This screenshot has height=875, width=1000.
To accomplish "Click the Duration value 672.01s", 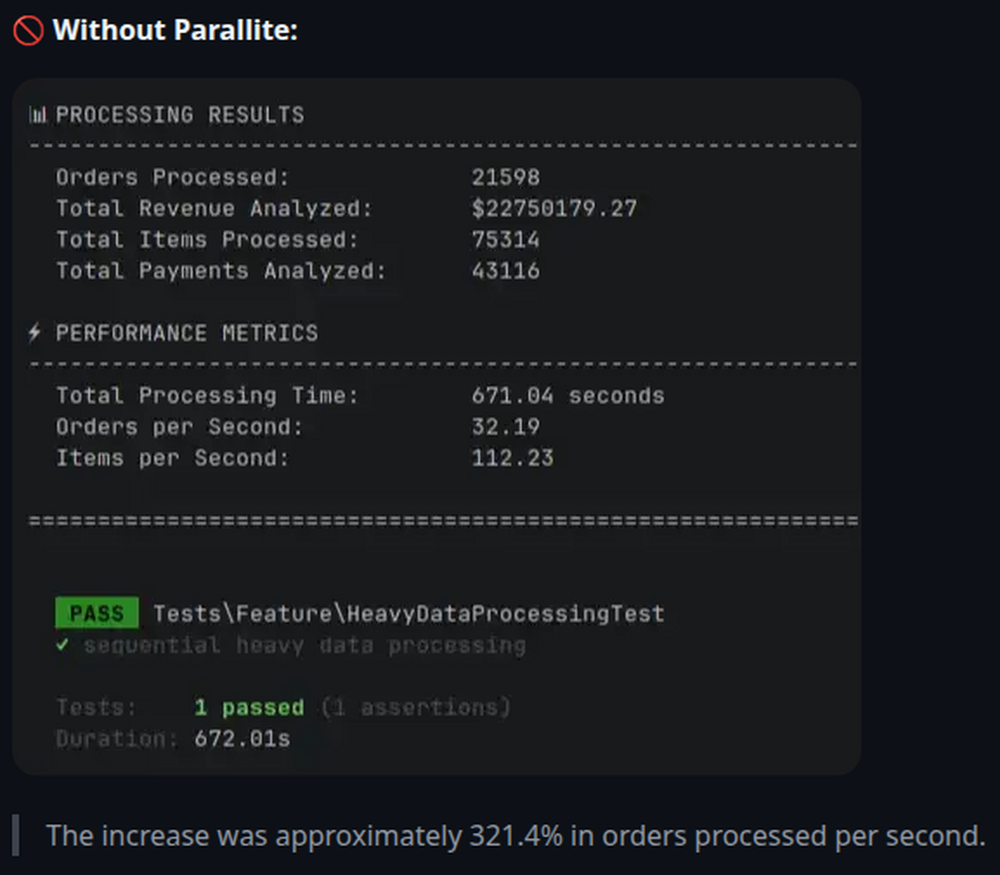I will click(242, 739).
